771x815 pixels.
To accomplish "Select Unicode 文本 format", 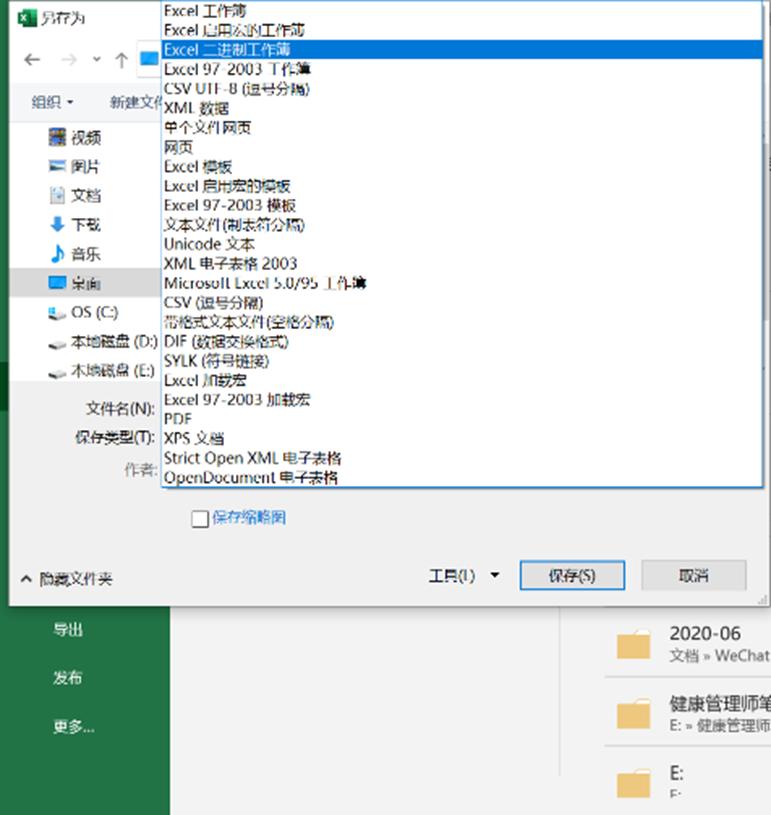I will pos(462,244).
